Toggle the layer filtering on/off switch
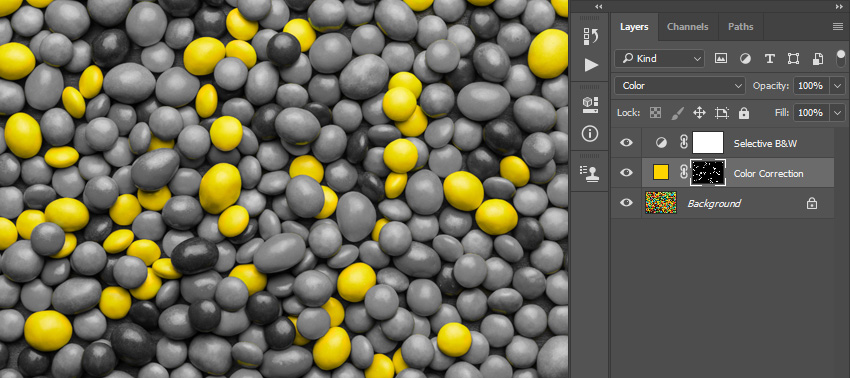The height and width of the screenshot is (378, 850). [x=841, y=58]
